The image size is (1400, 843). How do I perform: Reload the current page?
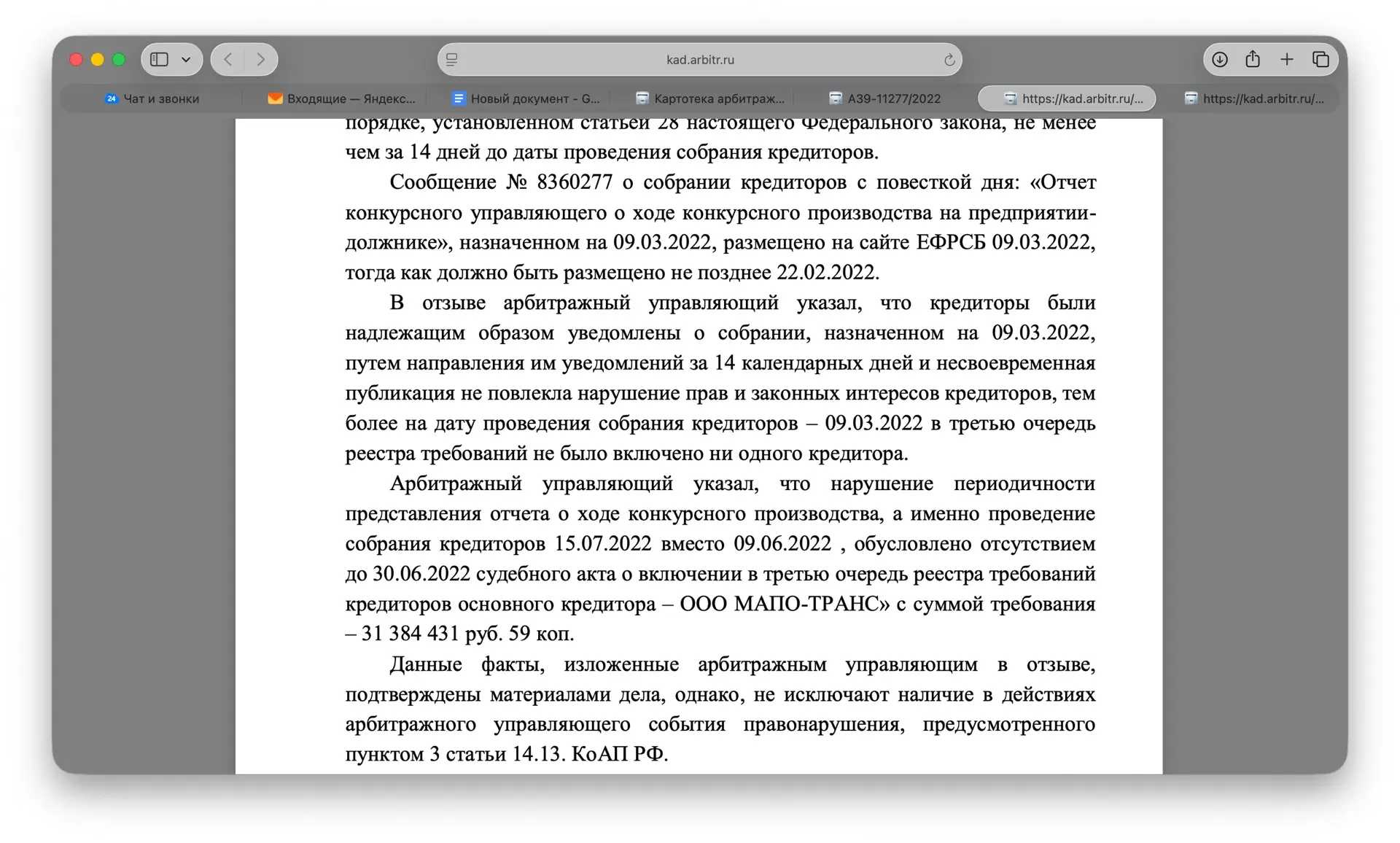[949, 60]
